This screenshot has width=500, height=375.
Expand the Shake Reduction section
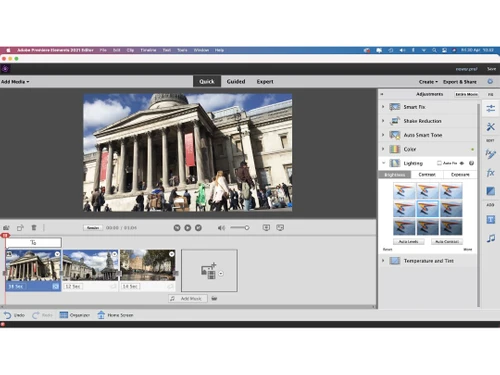(383, 121)
